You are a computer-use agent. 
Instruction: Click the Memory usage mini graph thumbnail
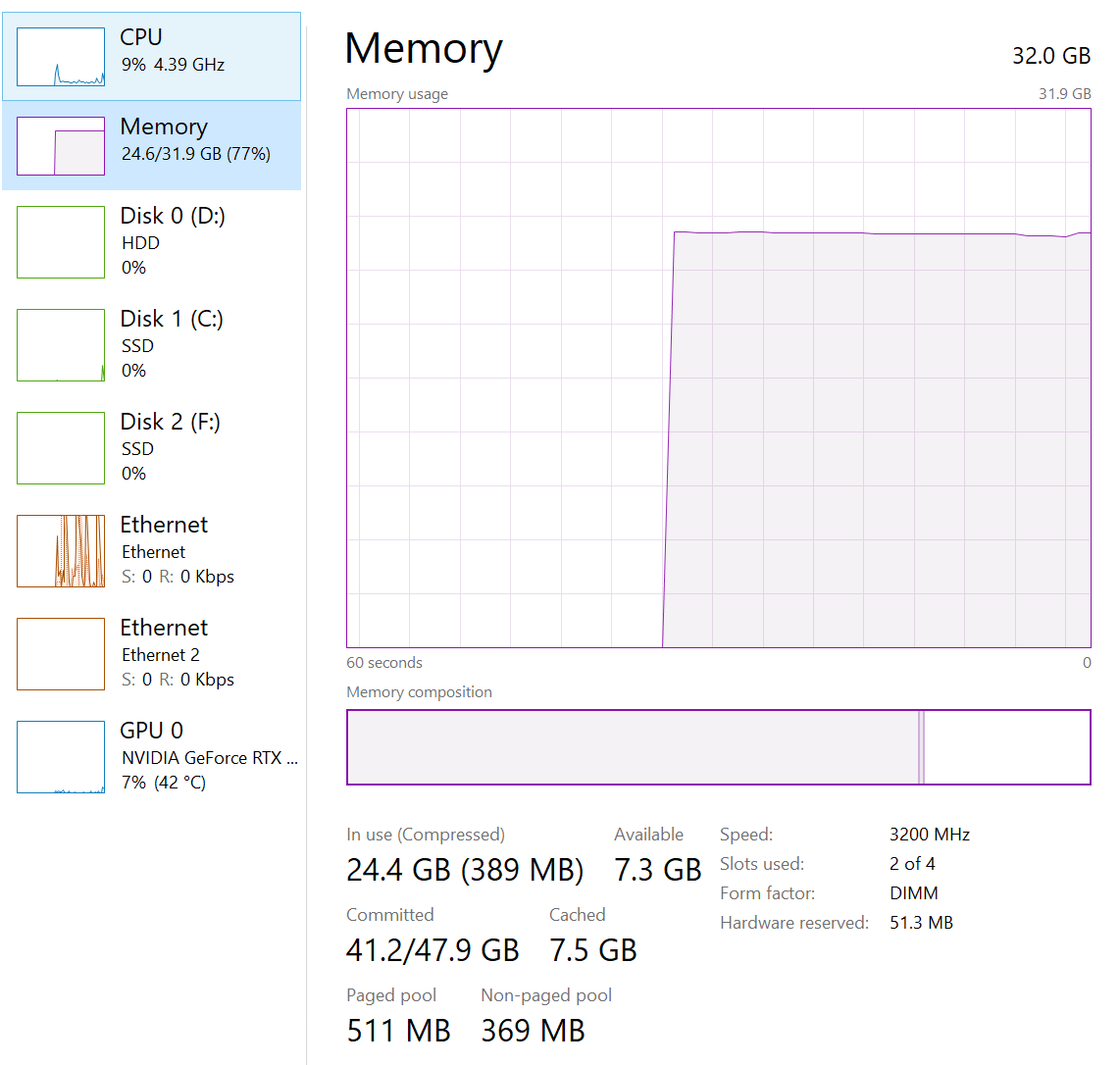(61, 146)
